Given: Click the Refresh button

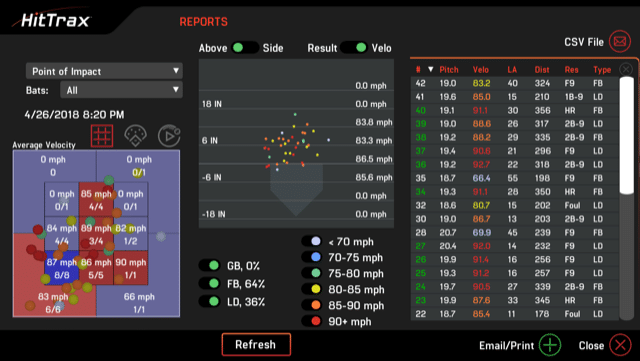Looking at the screenshot, I should pos(256,344).
